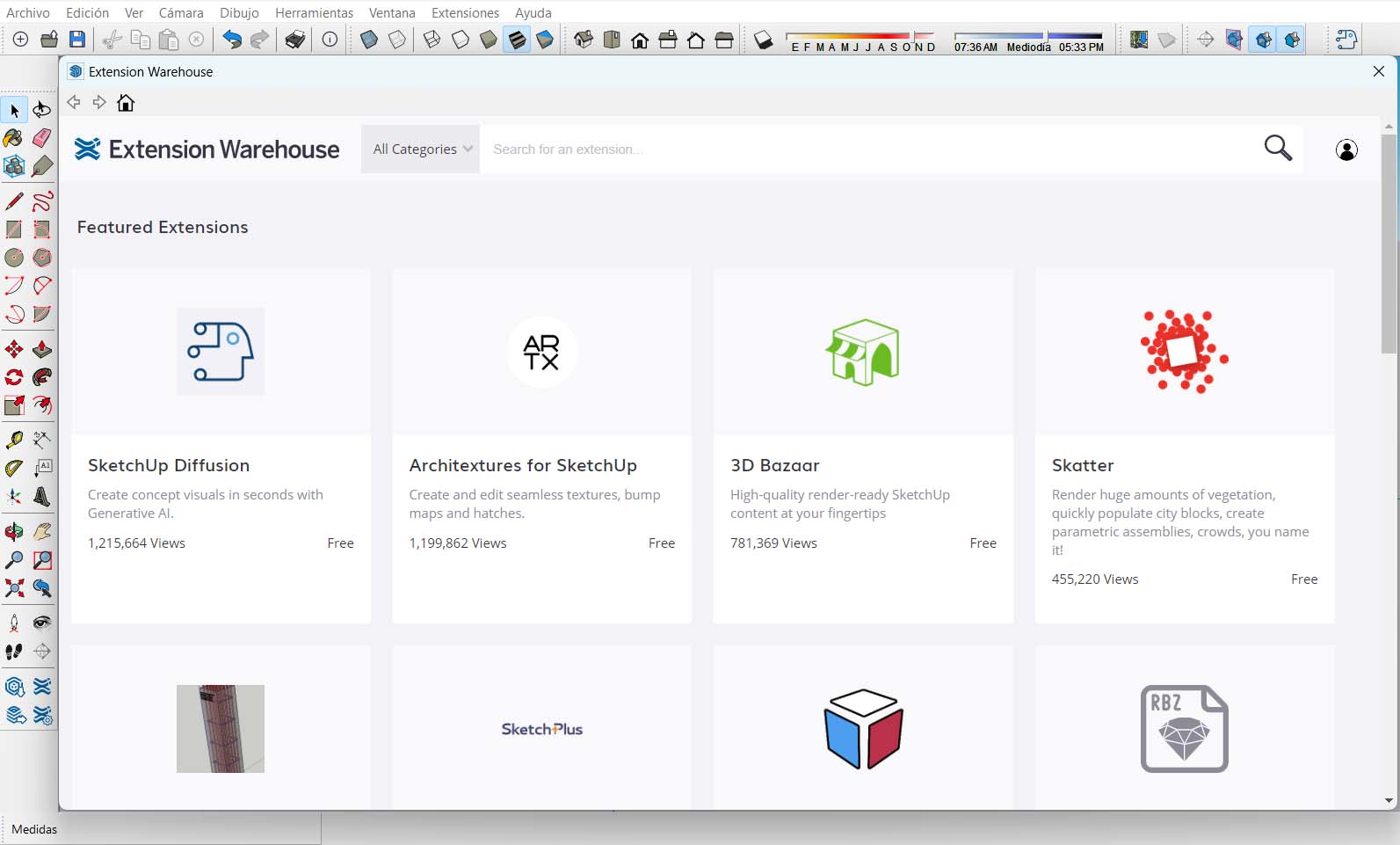Image resolution: width=1400 pixels, height=845 pixels.
Task: Click the Extension Warehouse logo
Action: click(207, 149)
